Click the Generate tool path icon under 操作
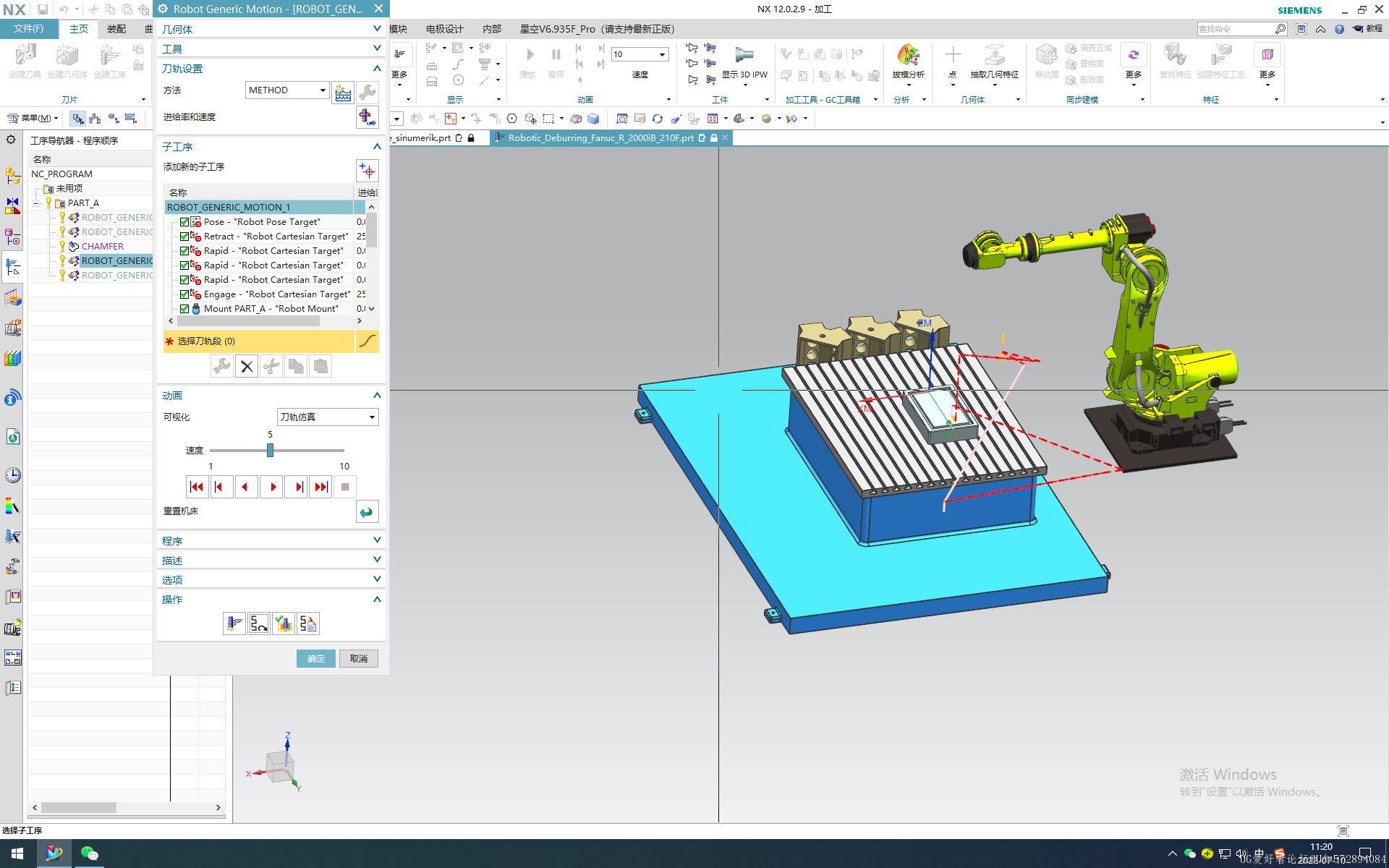 [234, 624]
